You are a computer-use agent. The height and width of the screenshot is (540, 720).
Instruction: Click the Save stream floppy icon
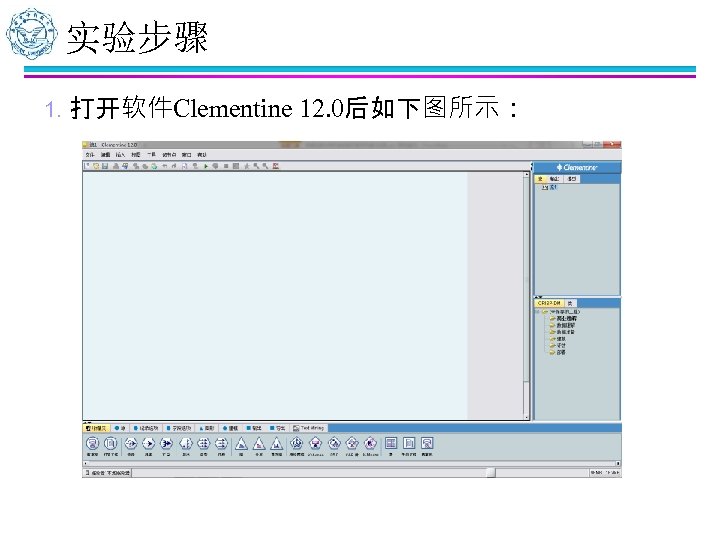(x=105, y=166)
